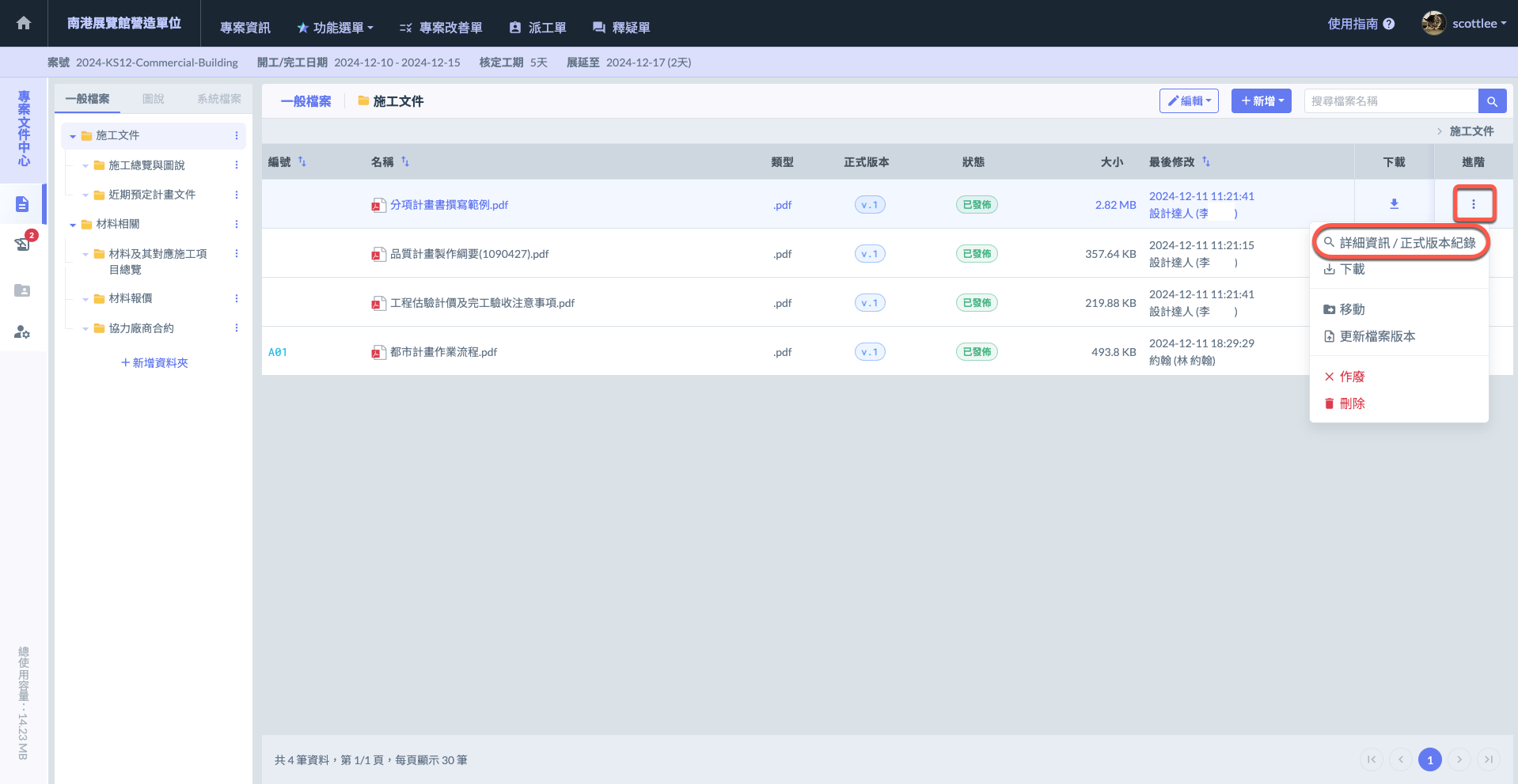Click the sidebar icon with red badge 2

[22, 244]
